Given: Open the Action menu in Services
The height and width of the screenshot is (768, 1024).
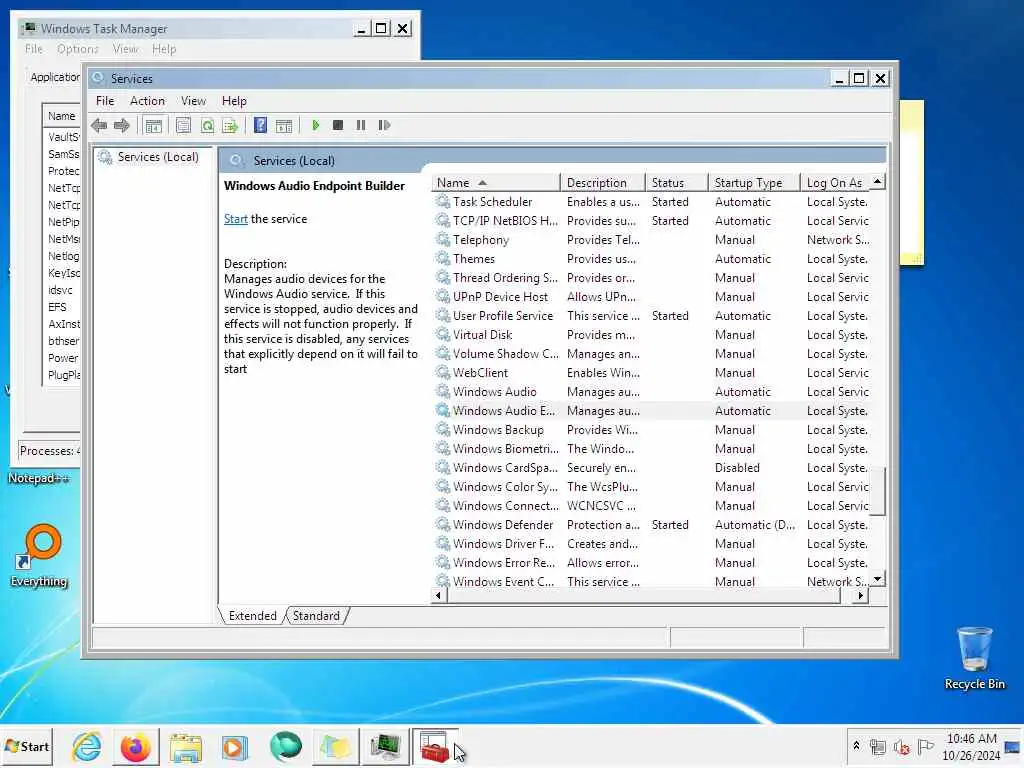Looking at the screenshot, I should coord(147,101).
